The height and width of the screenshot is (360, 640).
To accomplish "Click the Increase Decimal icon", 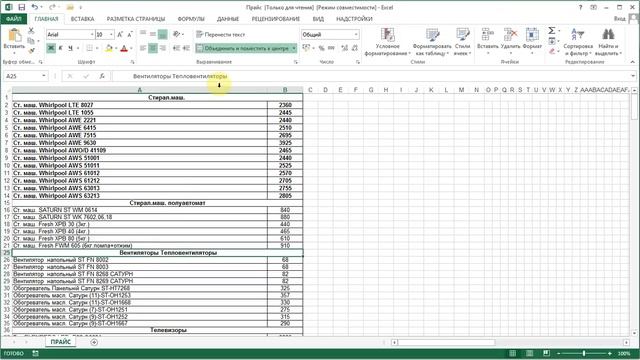I will pyautogui.click(x=344, y=48).
